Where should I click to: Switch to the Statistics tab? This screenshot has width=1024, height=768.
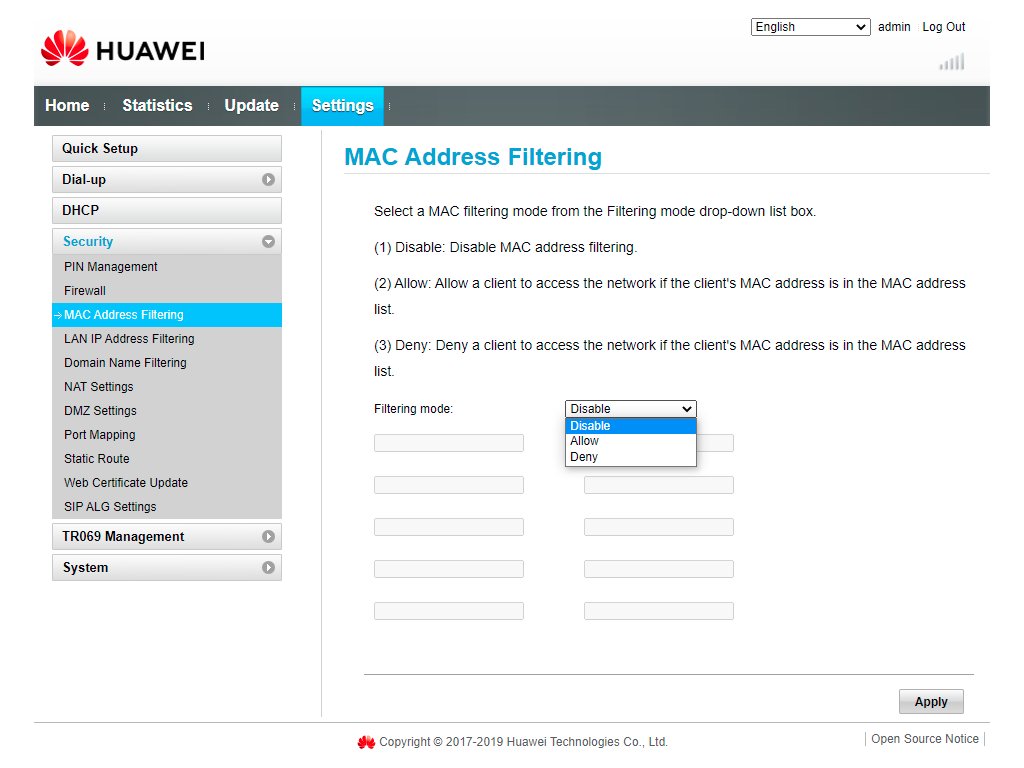[x=157, y=106]
